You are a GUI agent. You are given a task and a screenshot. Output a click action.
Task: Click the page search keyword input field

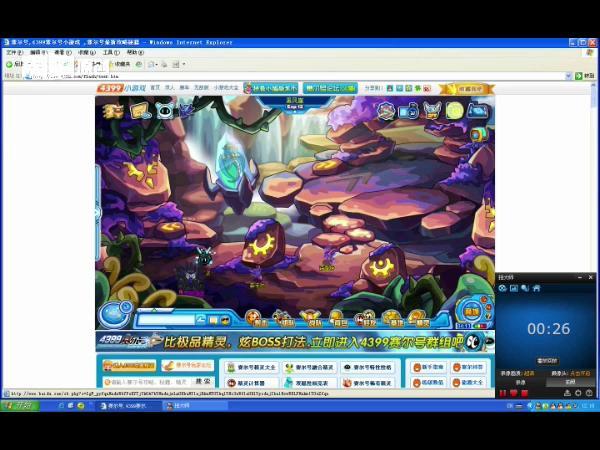coord(148,382)
